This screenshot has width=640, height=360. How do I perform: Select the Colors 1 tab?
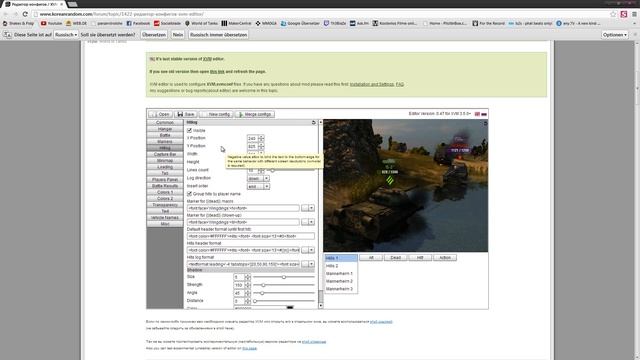click(x=165, y=192)
